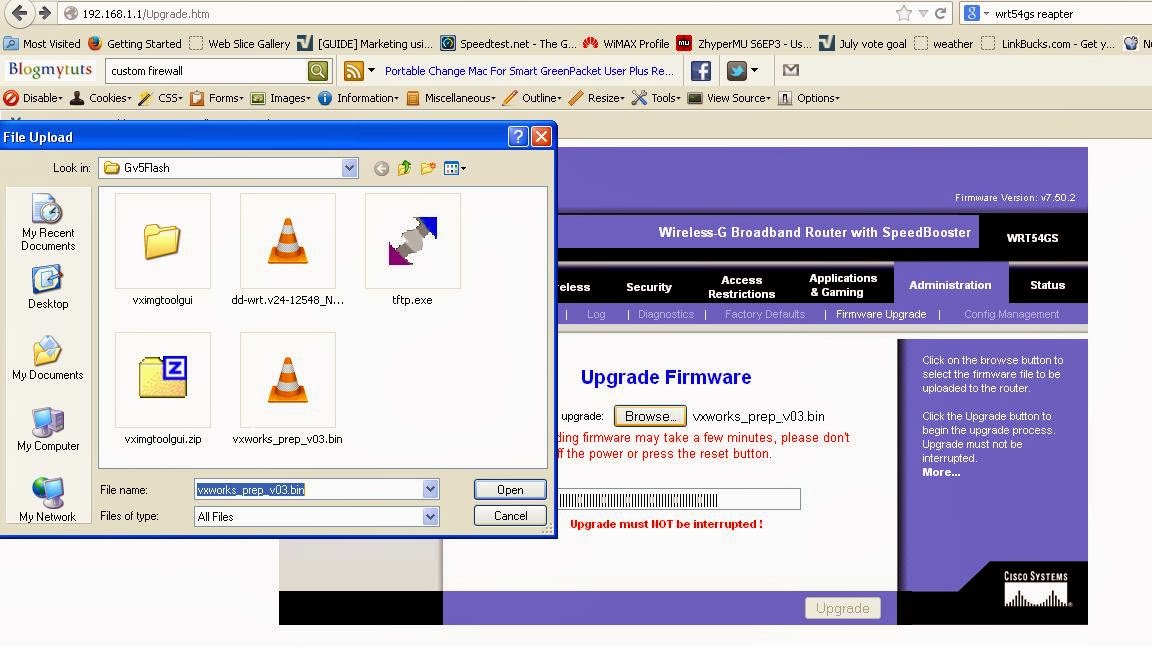Click Cancel in File Upload dialog
Image resolution: width=1152 pixels, height=647 pixels.
click(510, 516)
